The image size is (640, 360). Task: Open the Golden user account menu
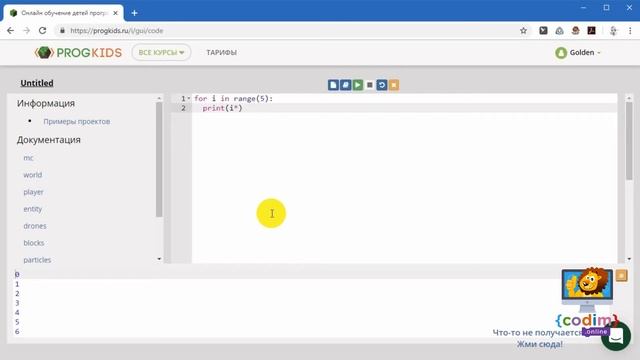[x=578, y=52]
